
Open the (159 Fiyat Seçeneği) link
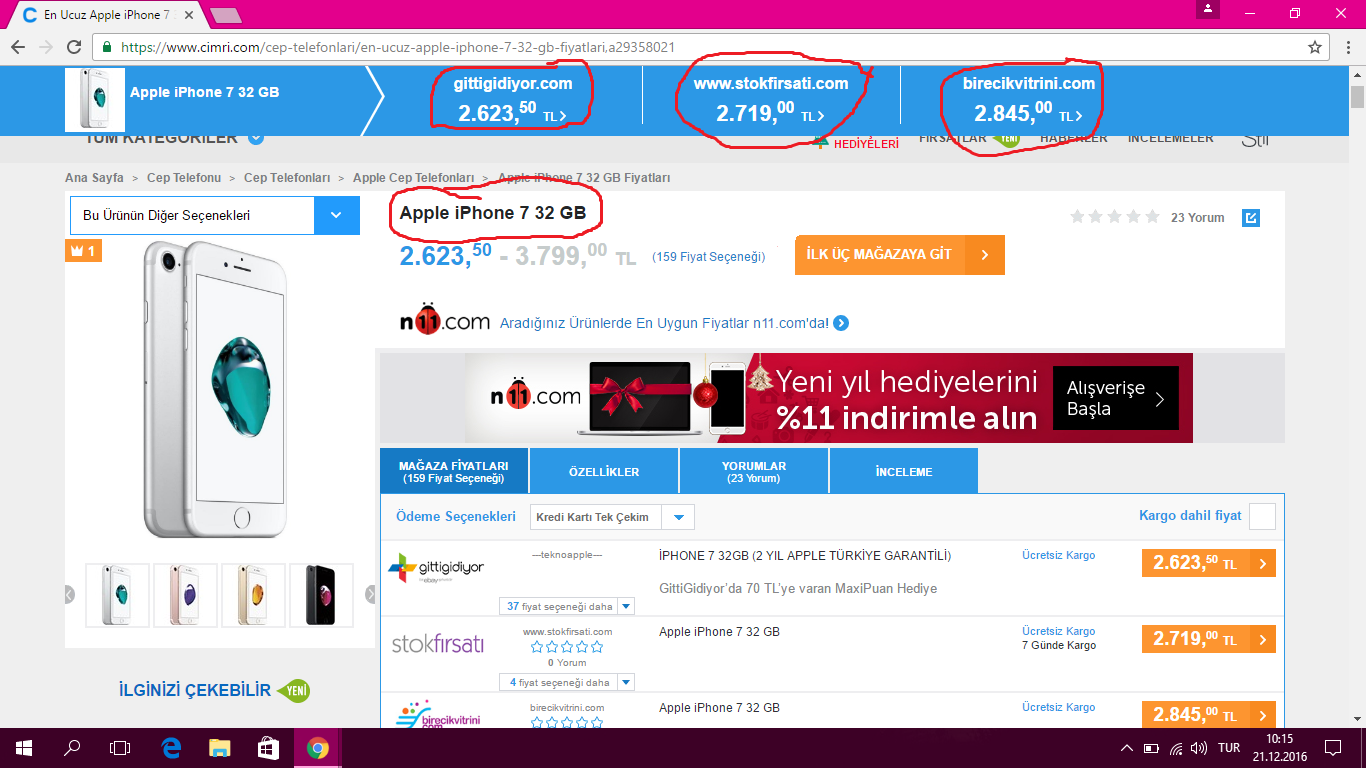pos(709,257)
